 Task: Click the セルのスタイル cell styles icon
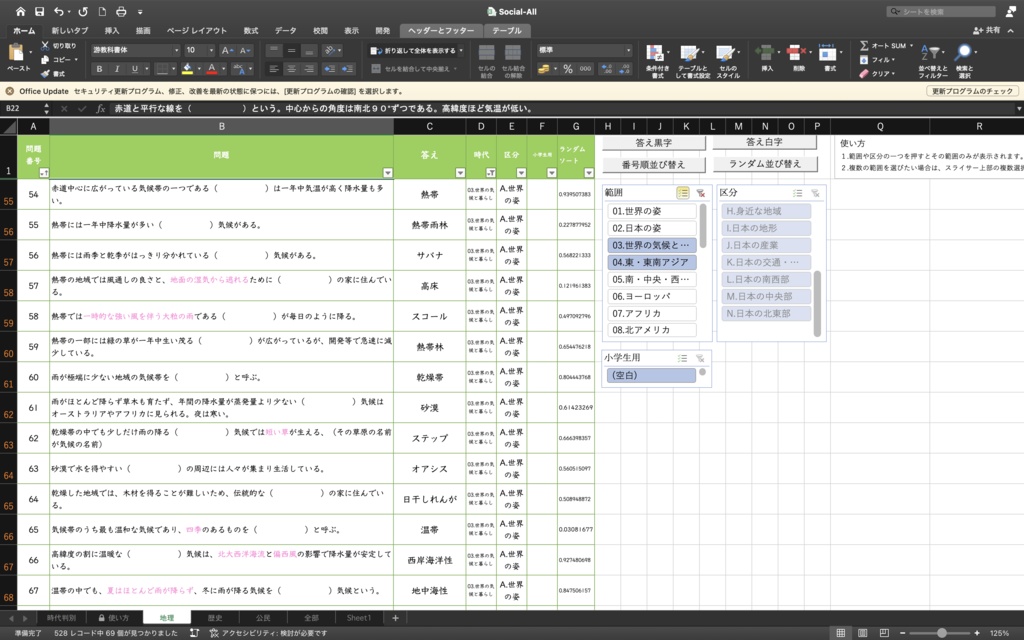(x=724, y=51)
